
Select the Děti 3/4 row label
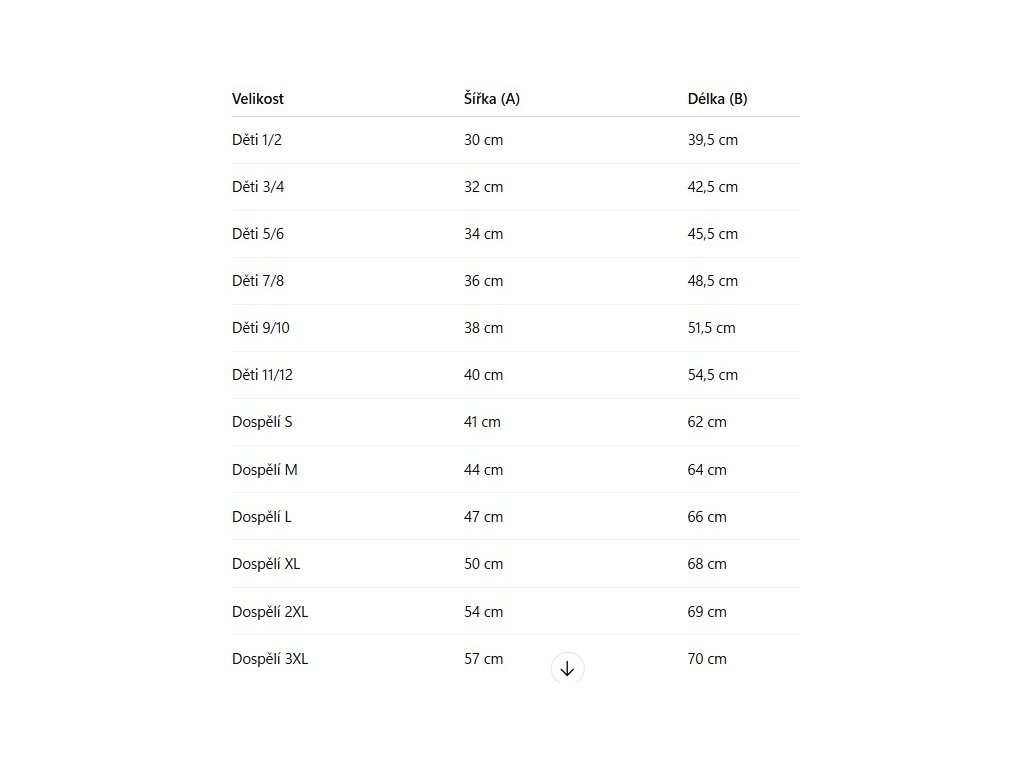click(258, 187)
